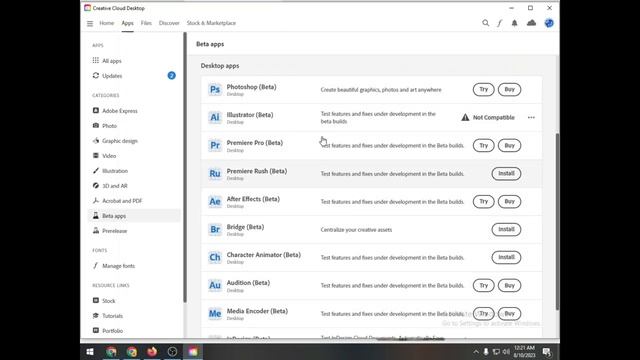Show hidden system tray icons

coord(476,351)
